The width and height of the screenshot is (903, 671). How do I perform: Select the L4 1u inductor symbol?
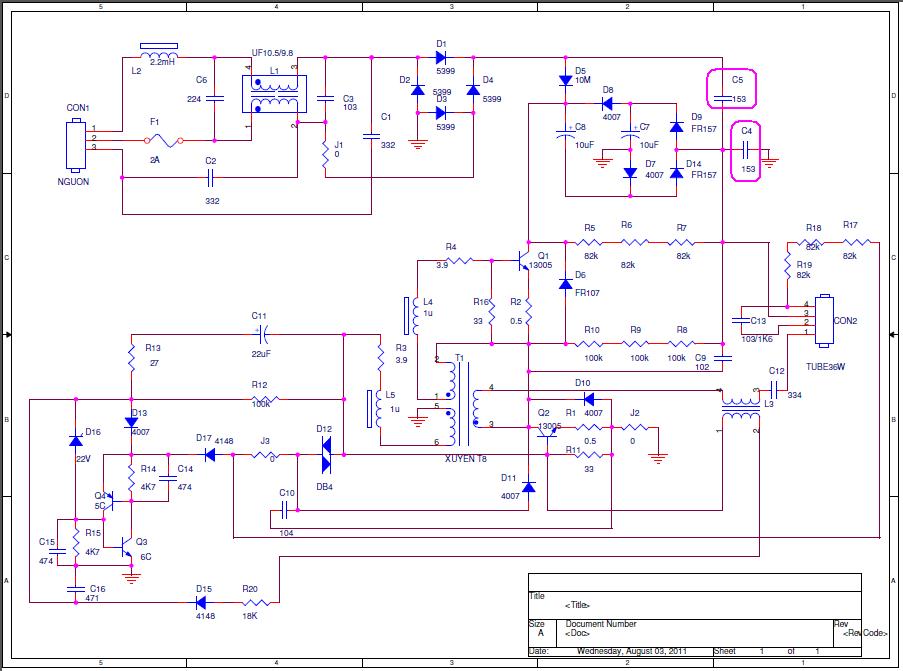pyautogui.click(x=412, y=316)
